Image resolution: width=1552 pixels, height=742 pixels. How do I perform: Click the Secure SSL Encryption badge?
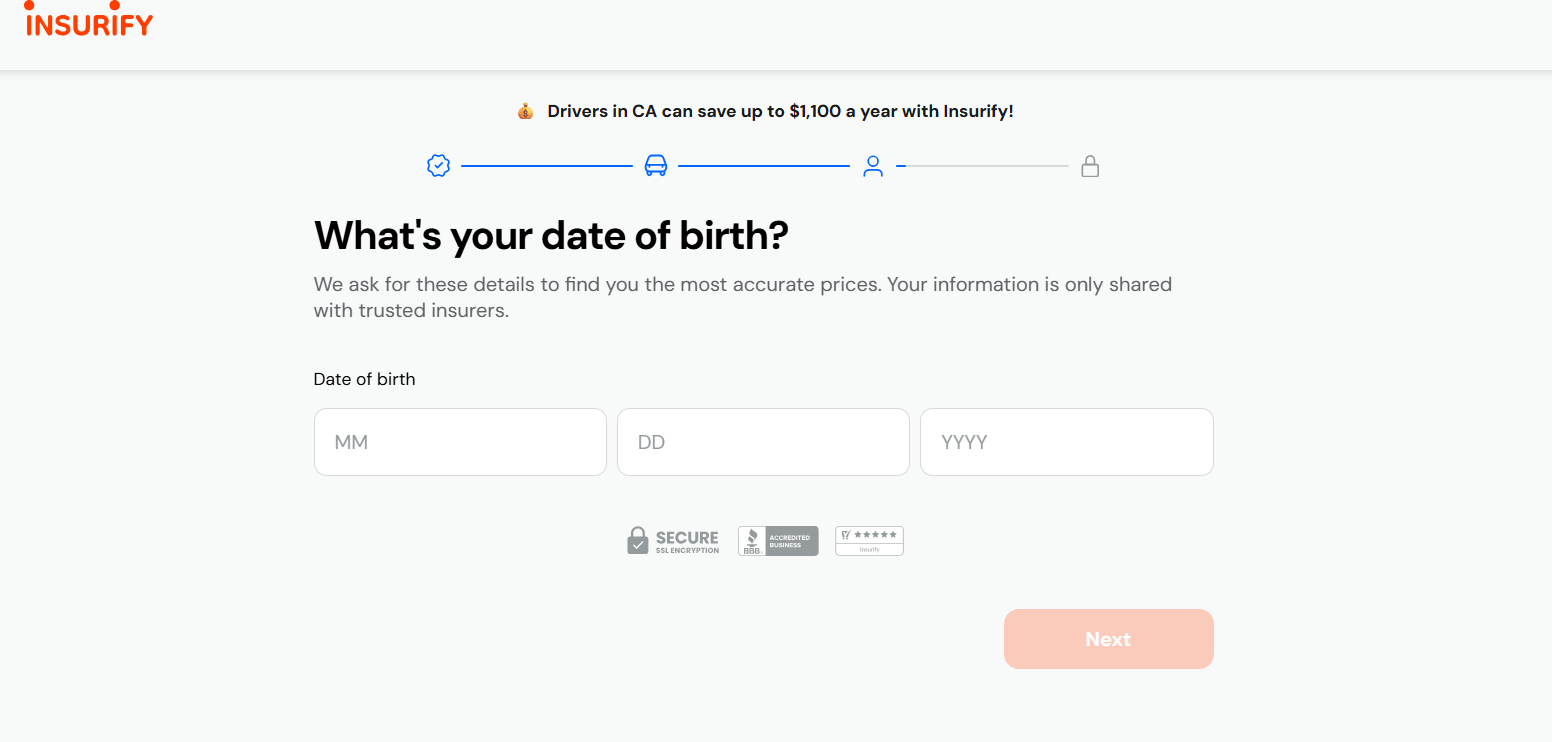(673, 541)
